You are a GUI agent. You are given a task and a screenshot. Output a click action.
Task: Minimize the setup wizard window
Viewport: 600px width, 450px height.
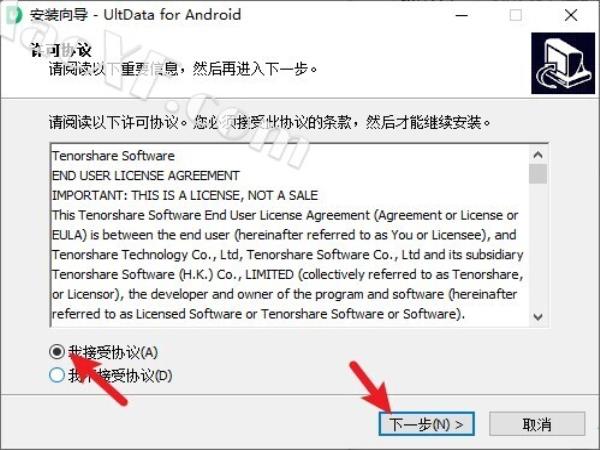point(462,15)
